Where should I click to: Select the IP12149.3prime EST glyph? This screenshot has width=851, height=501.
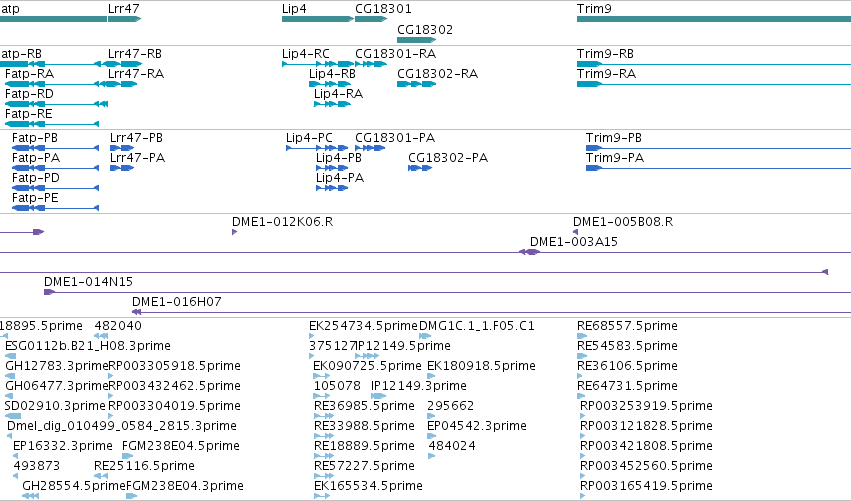pyautogui.click(x=379, y=396)
